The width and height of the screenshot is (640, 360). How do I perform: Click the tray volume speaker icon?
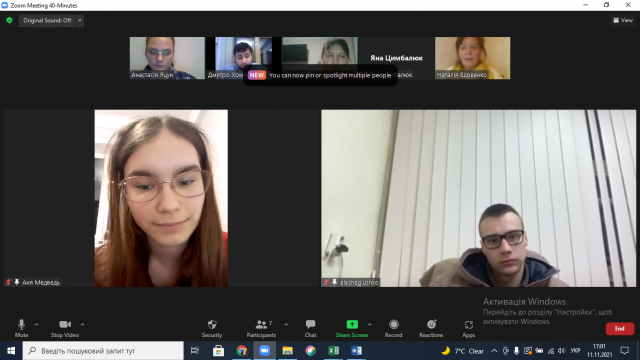pyautogui.click(x=562, y=351)
